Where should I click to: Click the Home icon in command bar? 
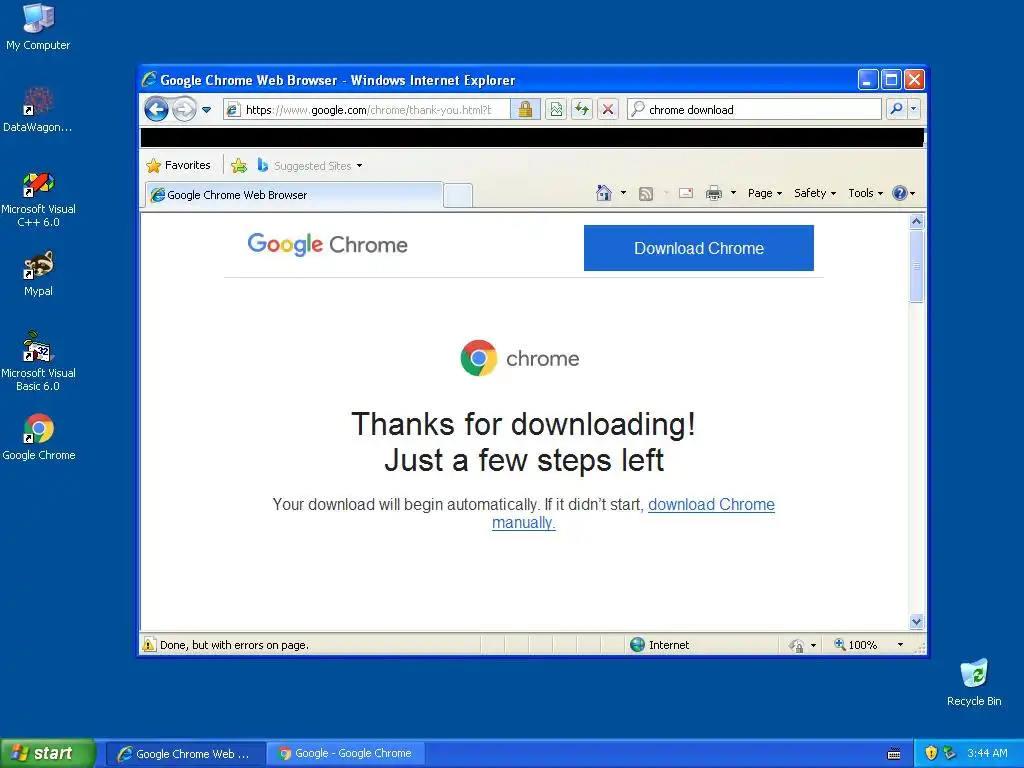[604, 193]
